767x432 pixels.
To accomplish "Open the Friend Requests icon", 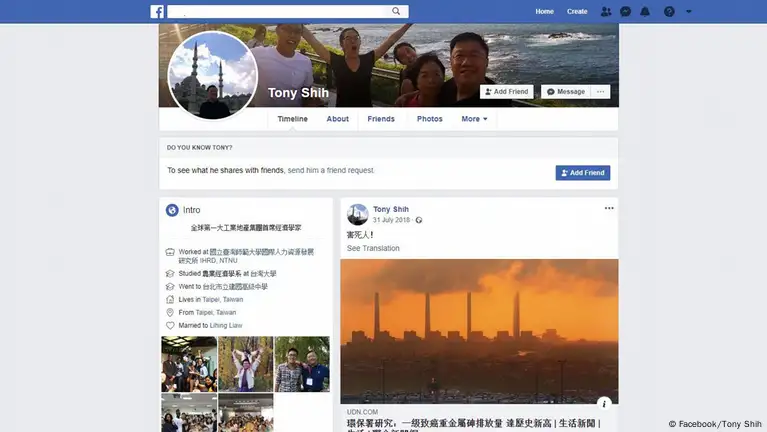I will pyautogui.click(x=606, y=12).
